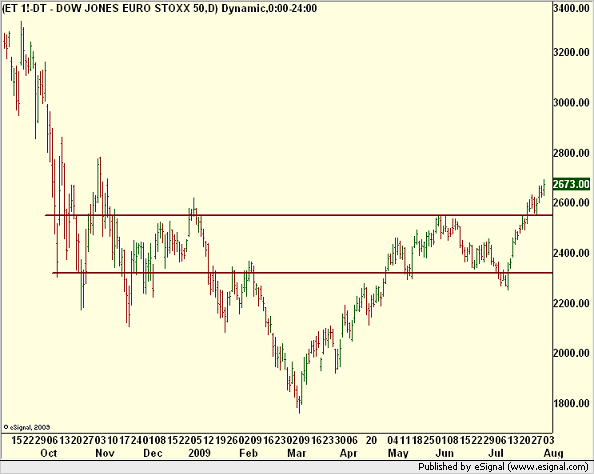Click the eSignal 2009 copyright notice
Screen dimensions: 594x474
pos(27,427)
